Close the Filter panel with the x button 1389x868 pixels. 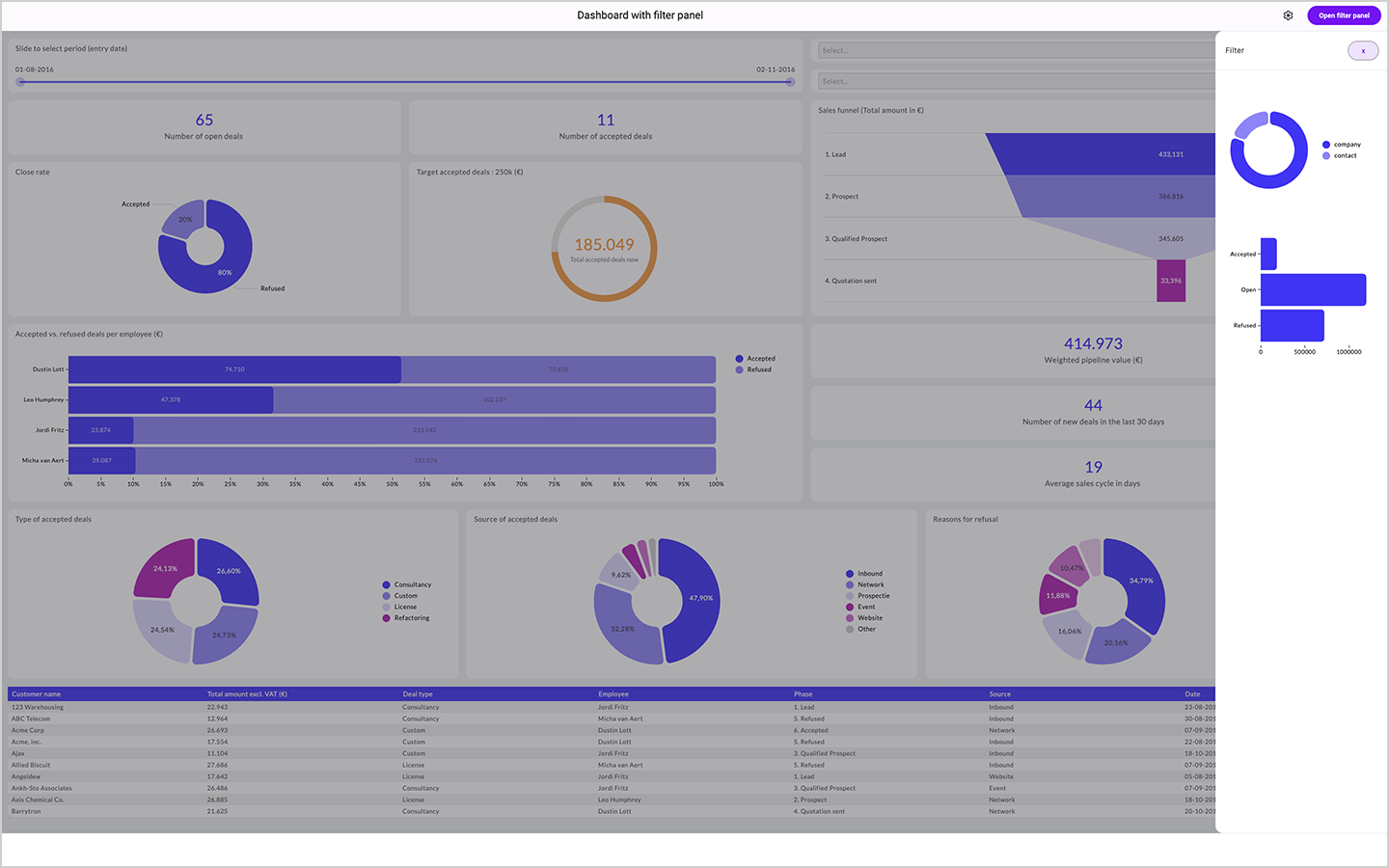point(1363,50)
